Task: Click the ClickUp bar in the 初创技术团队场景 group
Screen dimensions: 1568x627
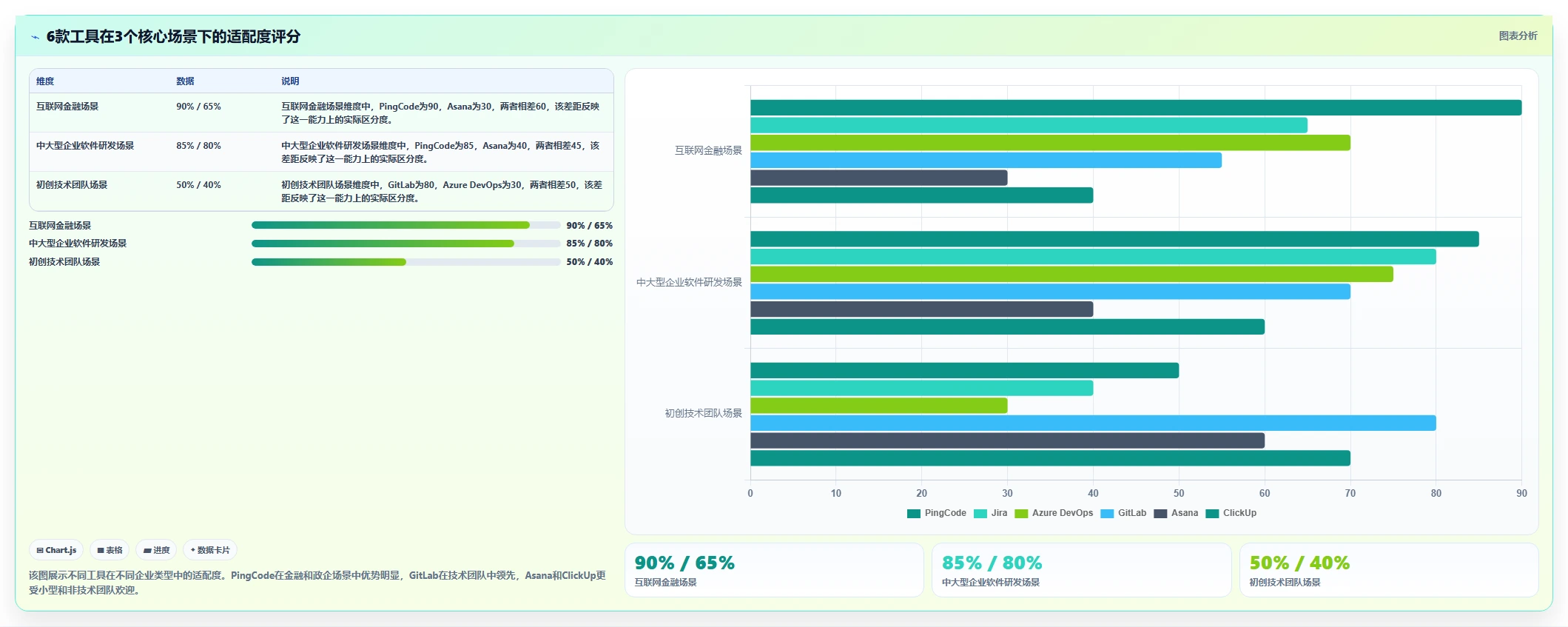Action: tap(1050, 458)
